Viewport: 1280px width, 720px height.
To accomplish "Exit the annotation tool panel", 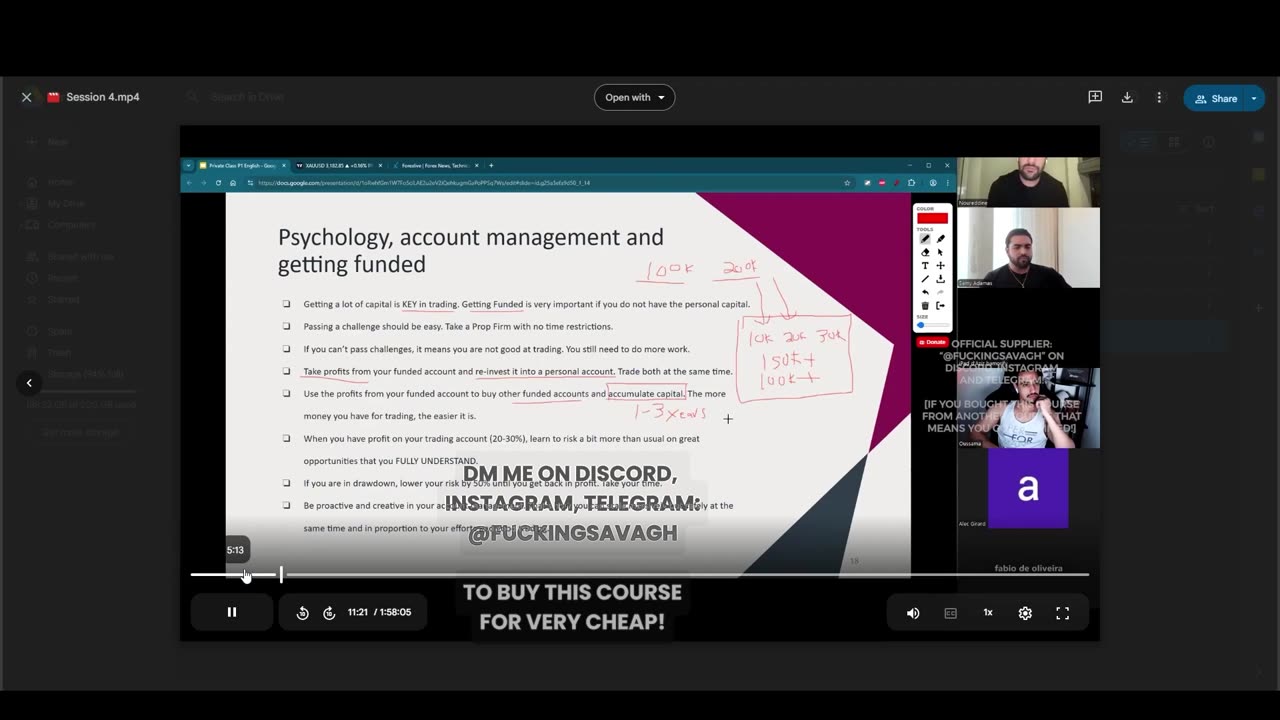I will point(941,306).
